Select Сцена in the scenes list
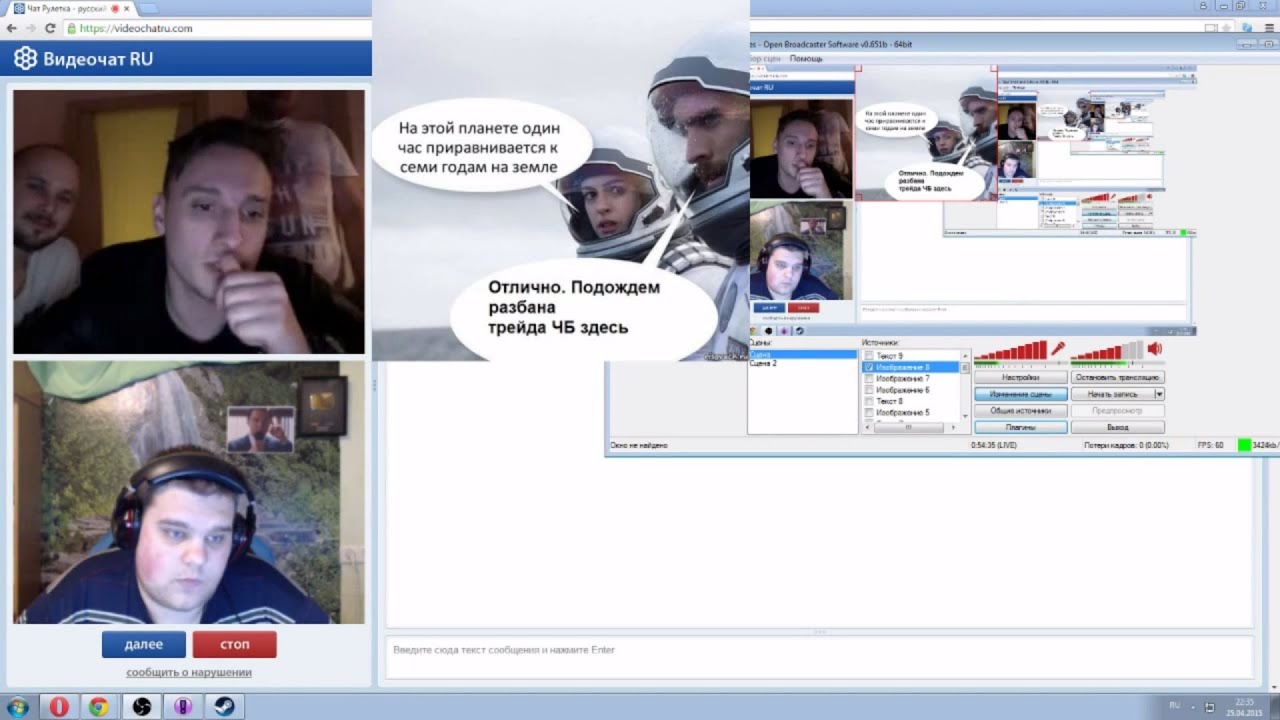 (x=803, y=355)
